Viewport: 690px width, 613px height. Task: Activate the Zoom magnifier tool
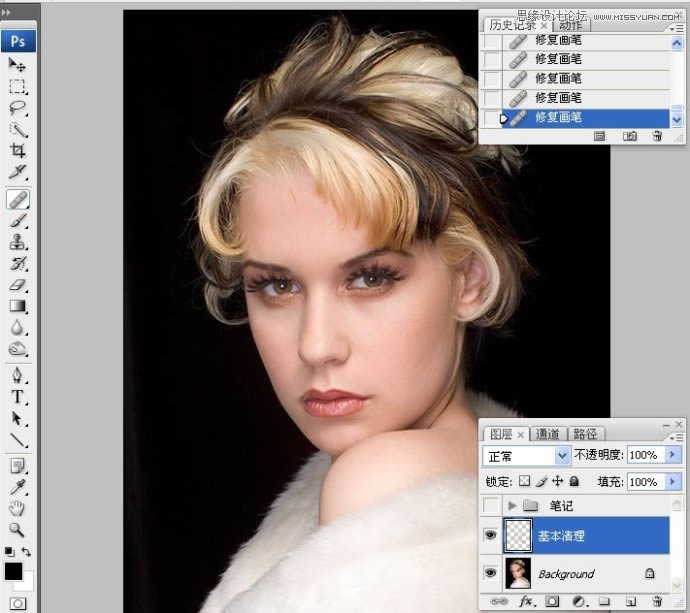click(x=18, y=529)
